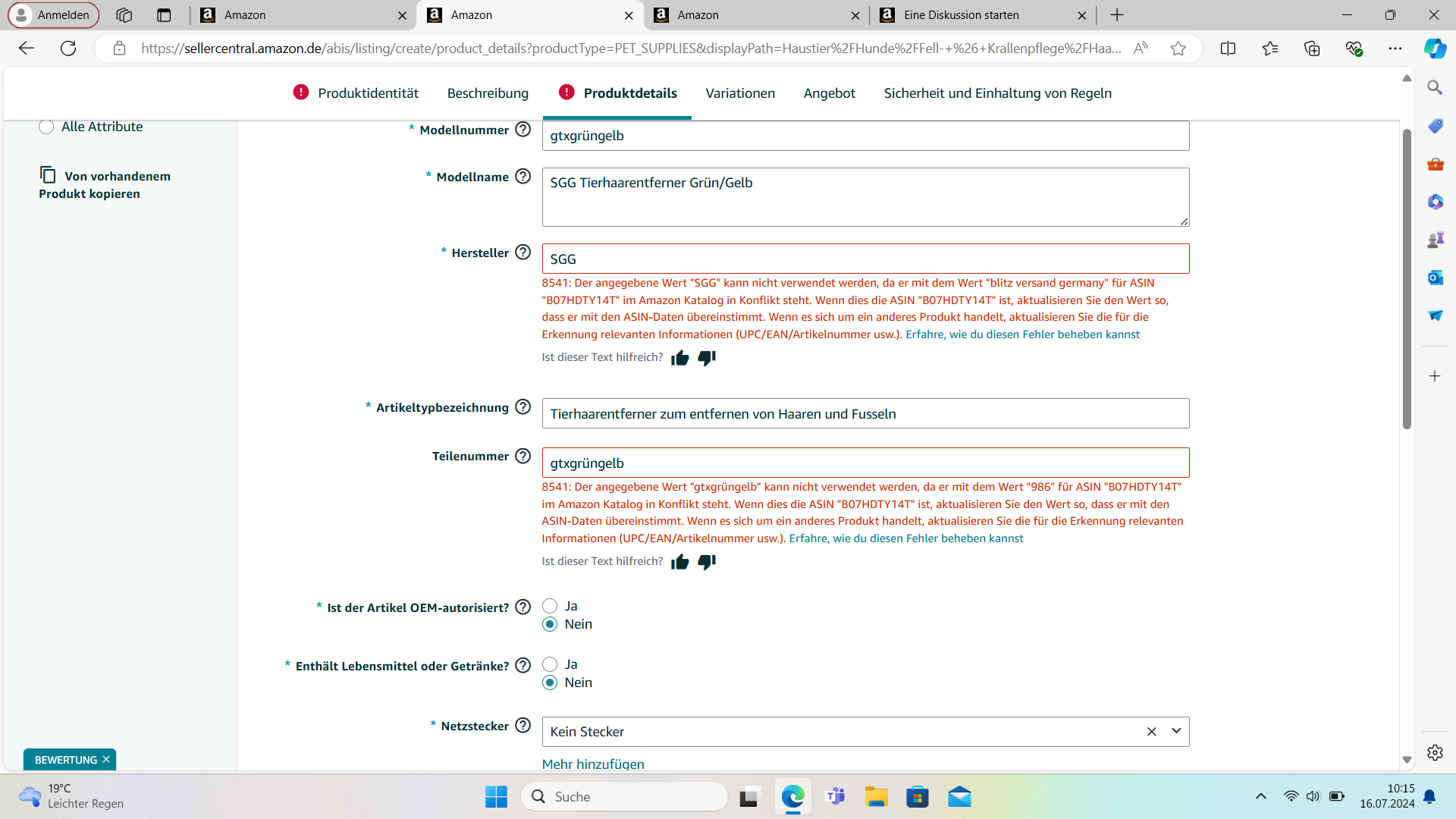Click into the Teilenummer field
This screenshot has width=1456, height=819.
coord(865,463)
